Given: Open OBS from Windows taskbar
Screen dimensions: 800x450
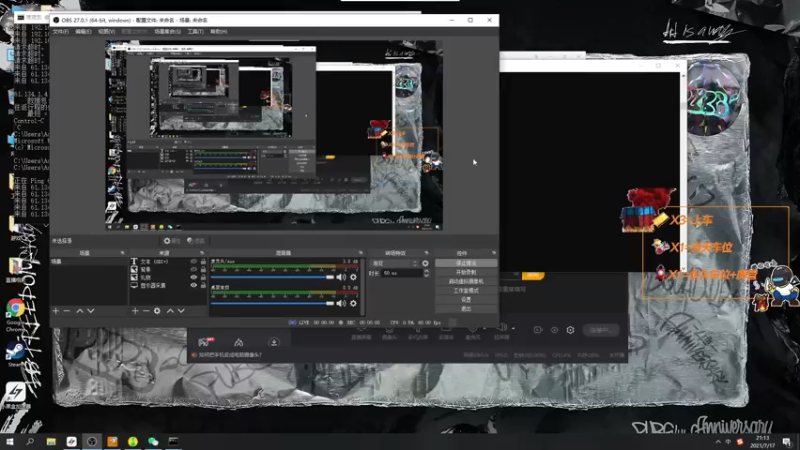Looking at the screenshot, I should (92, 441).
